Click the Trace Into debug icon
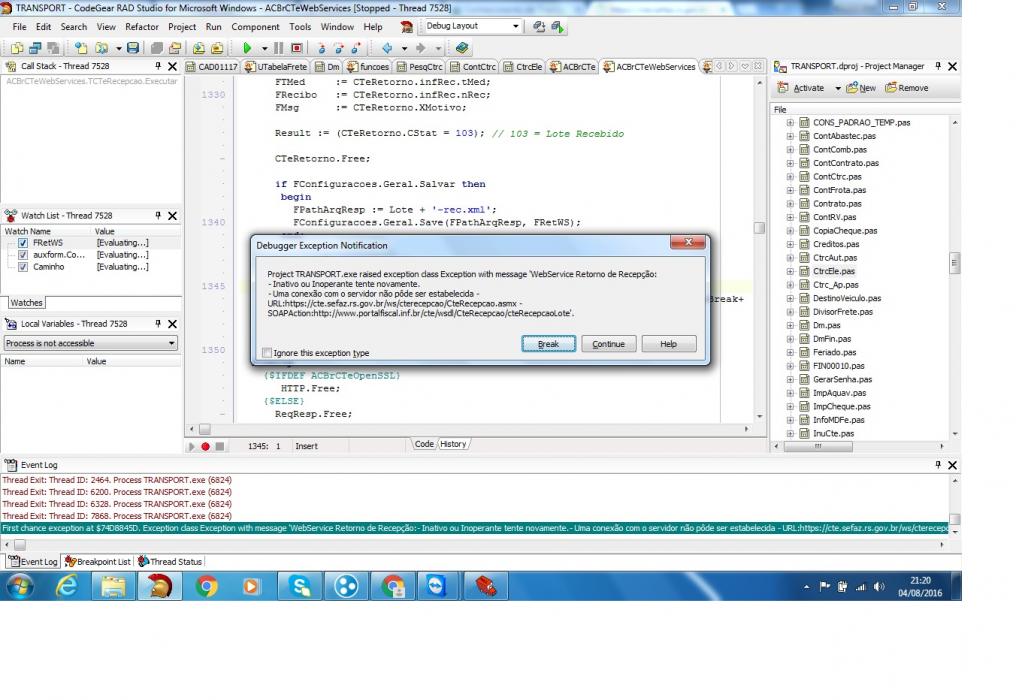 (x=321, y=48)
